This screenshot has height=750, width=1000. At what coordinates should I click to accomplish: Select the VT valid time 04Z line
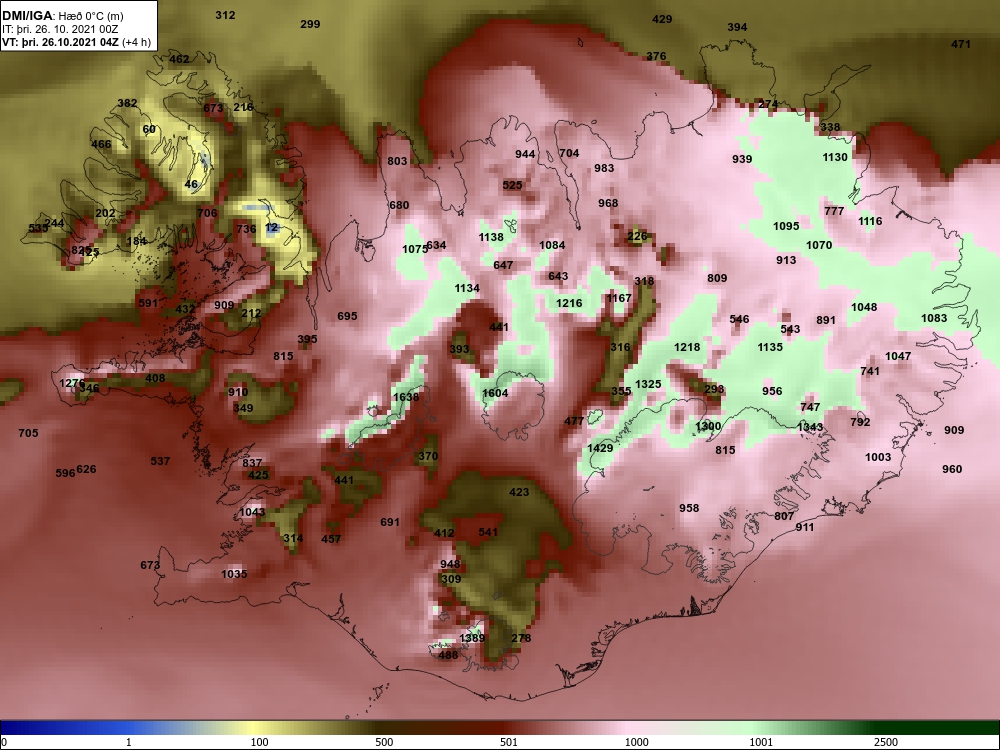point(77,42)
